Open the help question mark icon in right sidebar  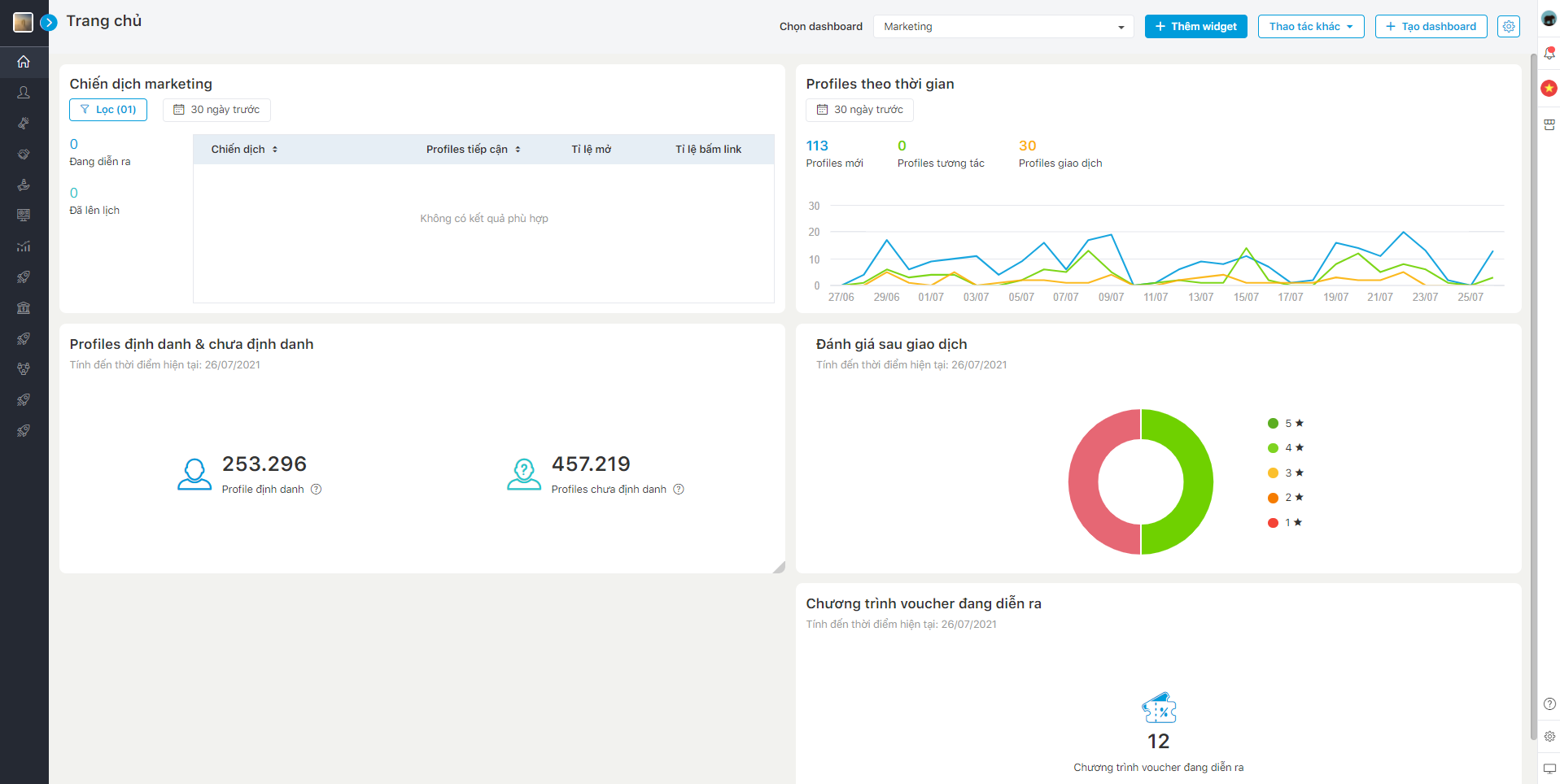(x=1549, y=704)
